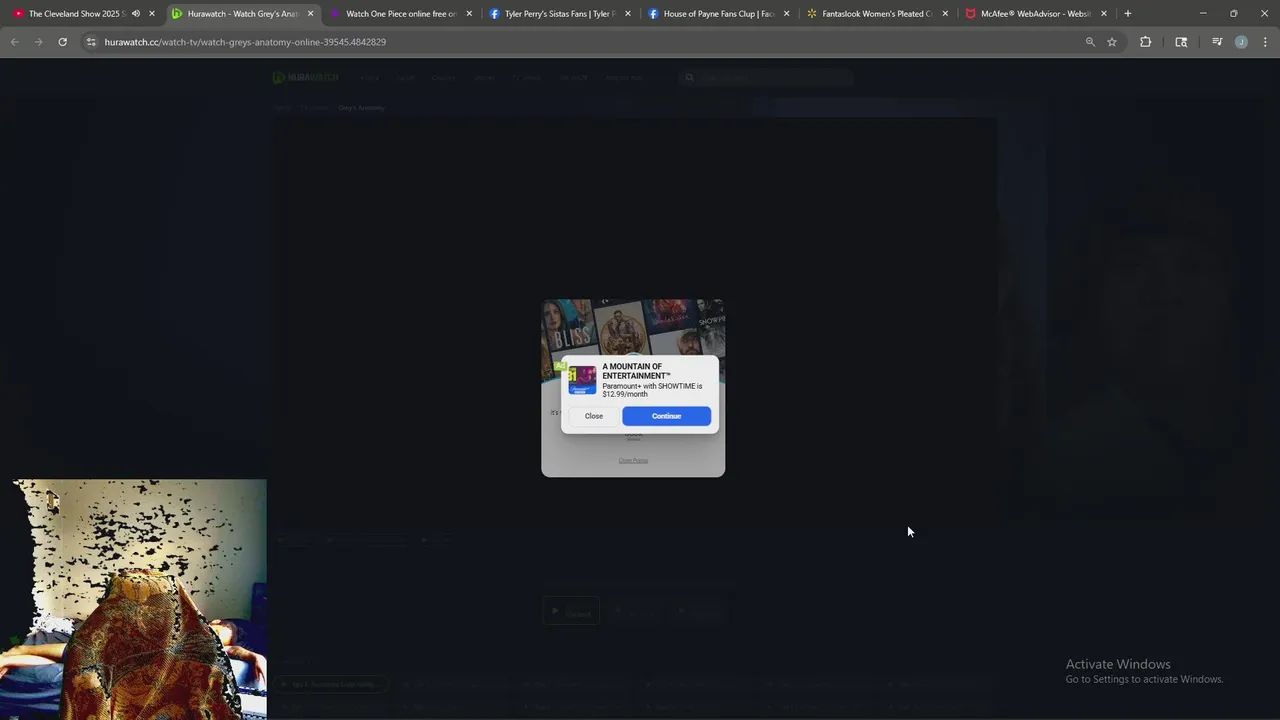1280x720 pixels.
Task: Bookmark this page with the star icon
Action: (1112, 42)
